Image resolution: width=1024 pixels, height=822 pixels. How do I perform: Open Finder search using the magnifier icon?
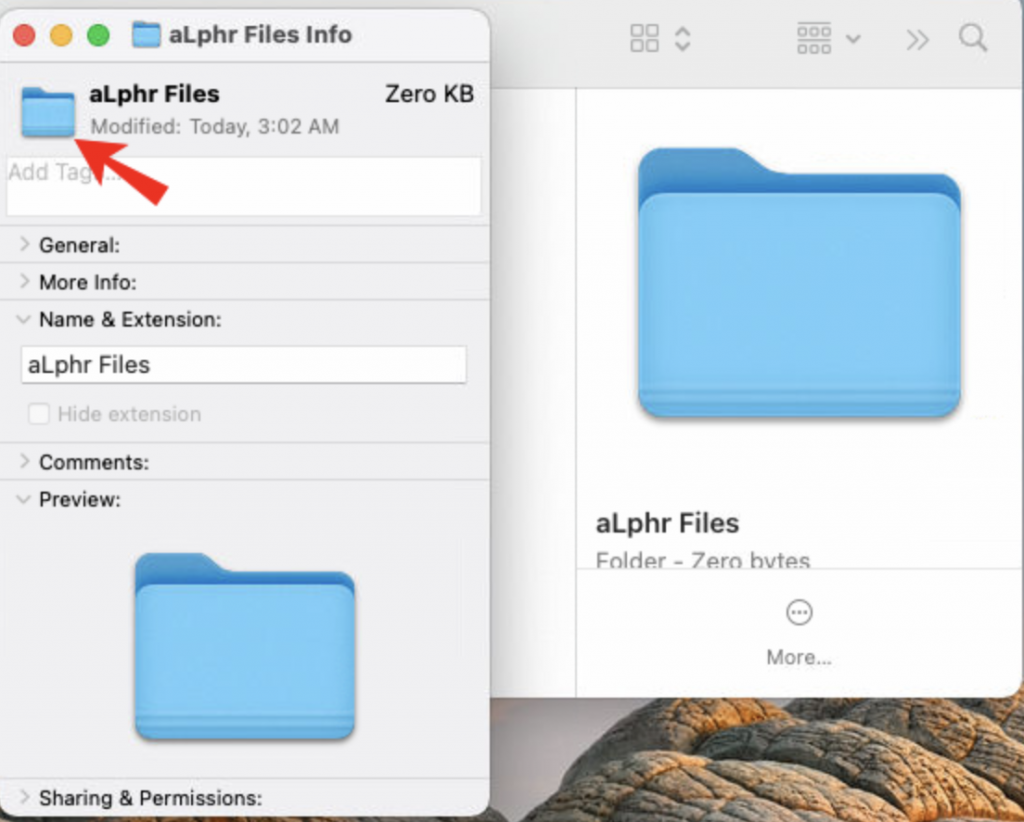[x=973, y=38]
